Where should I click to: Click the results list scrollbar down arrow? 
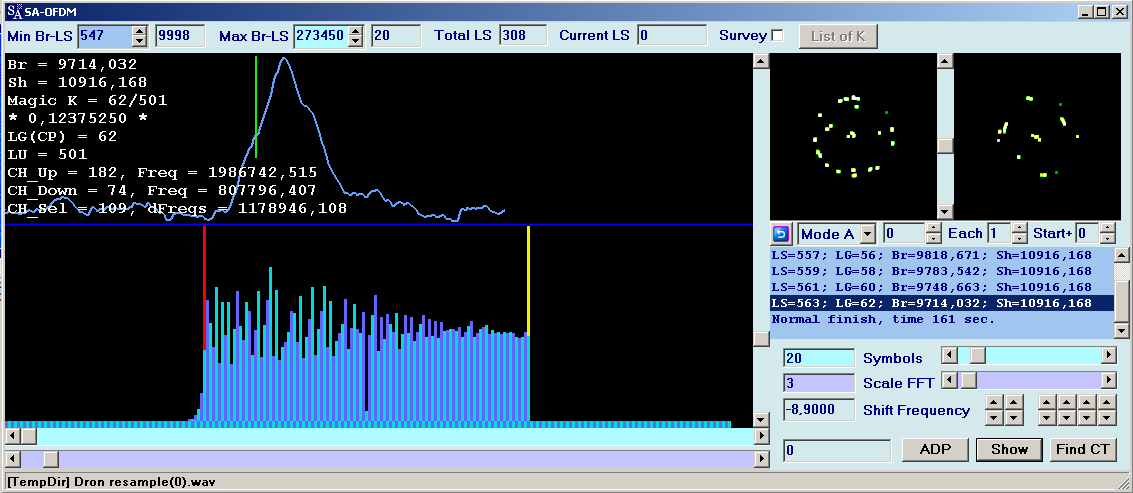(x=1121, y=331)
